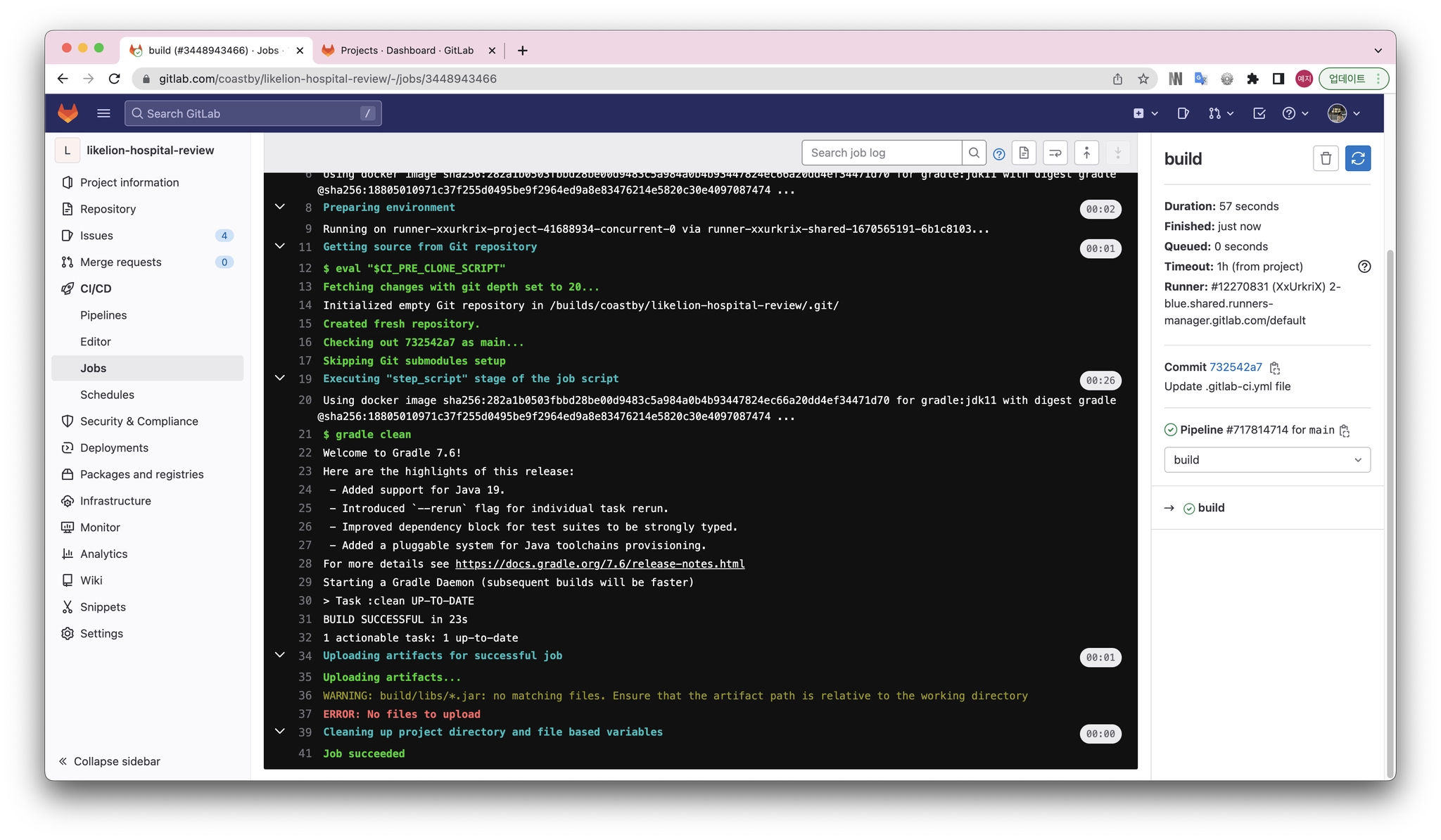Screen dimensions: 1441x840
Task: Open the Merge requests dropdown in navbar
Action: click(1221, 113)
